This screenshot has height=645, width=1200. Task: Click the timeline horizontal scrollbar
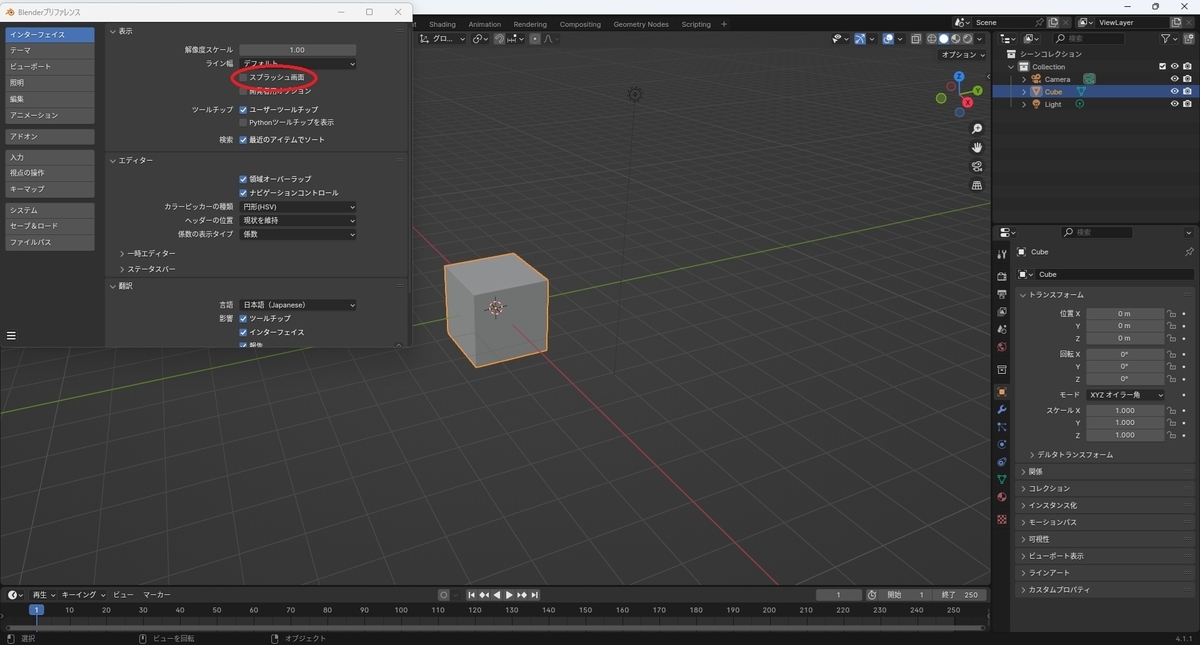(x=495, y=627)
